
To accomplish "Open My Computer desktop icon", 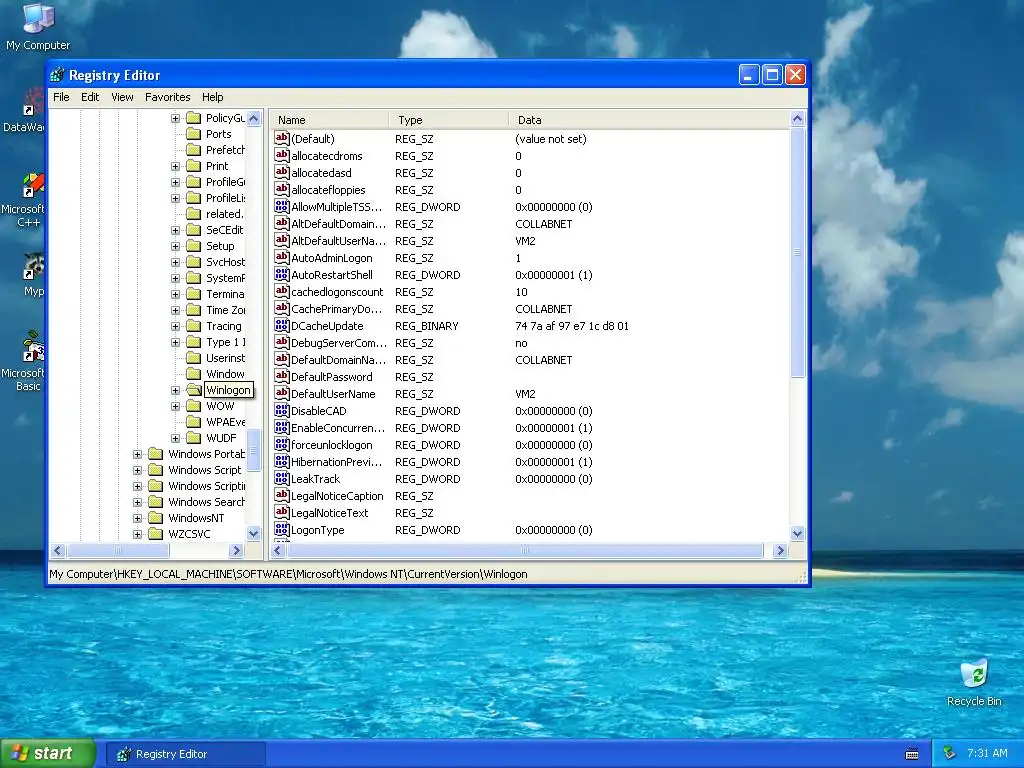I will (x=38, y=27).
